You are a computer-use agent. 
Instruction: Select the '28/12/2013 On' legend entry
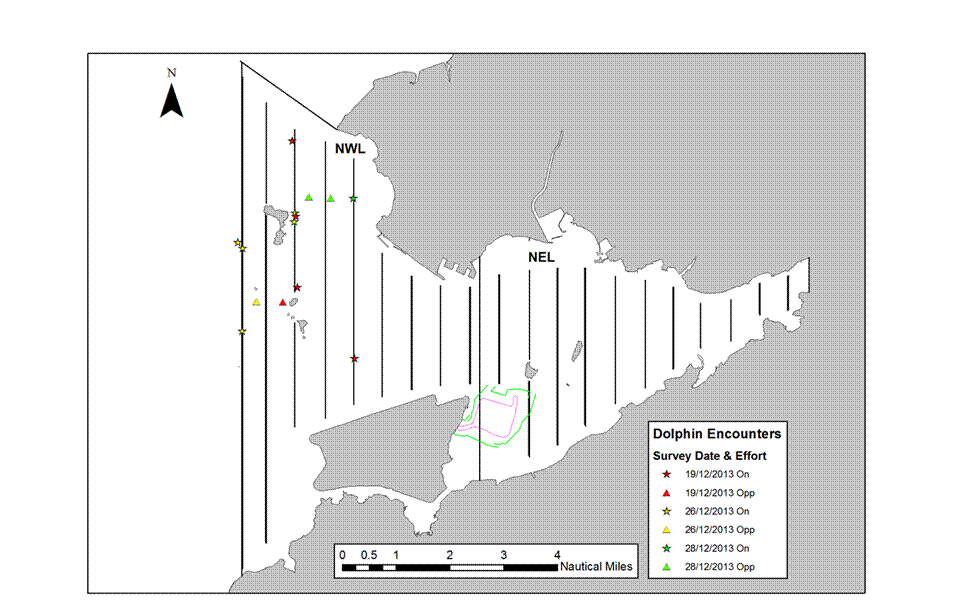point(717,548)
